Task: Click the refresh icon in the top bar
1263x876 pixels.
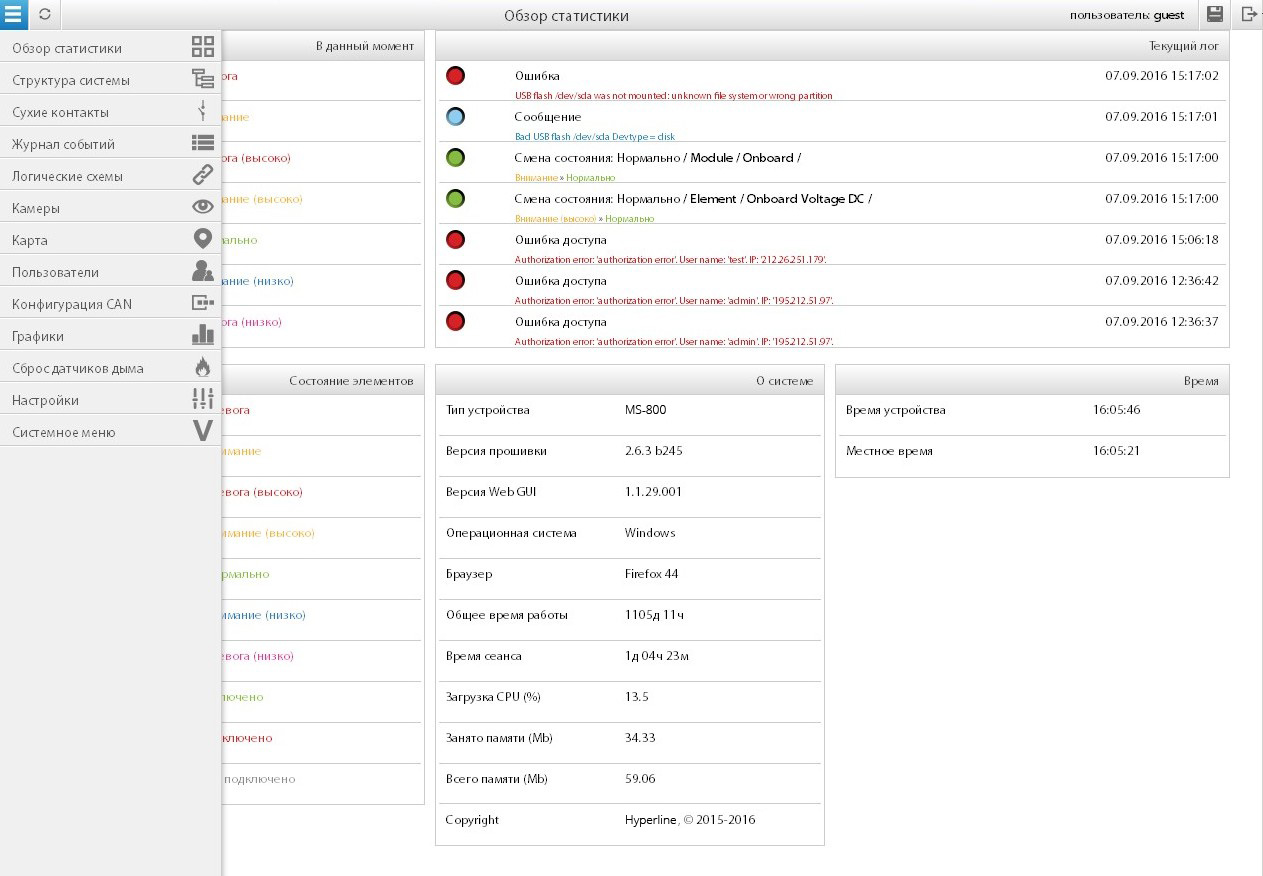Action: tap(44, 15)
